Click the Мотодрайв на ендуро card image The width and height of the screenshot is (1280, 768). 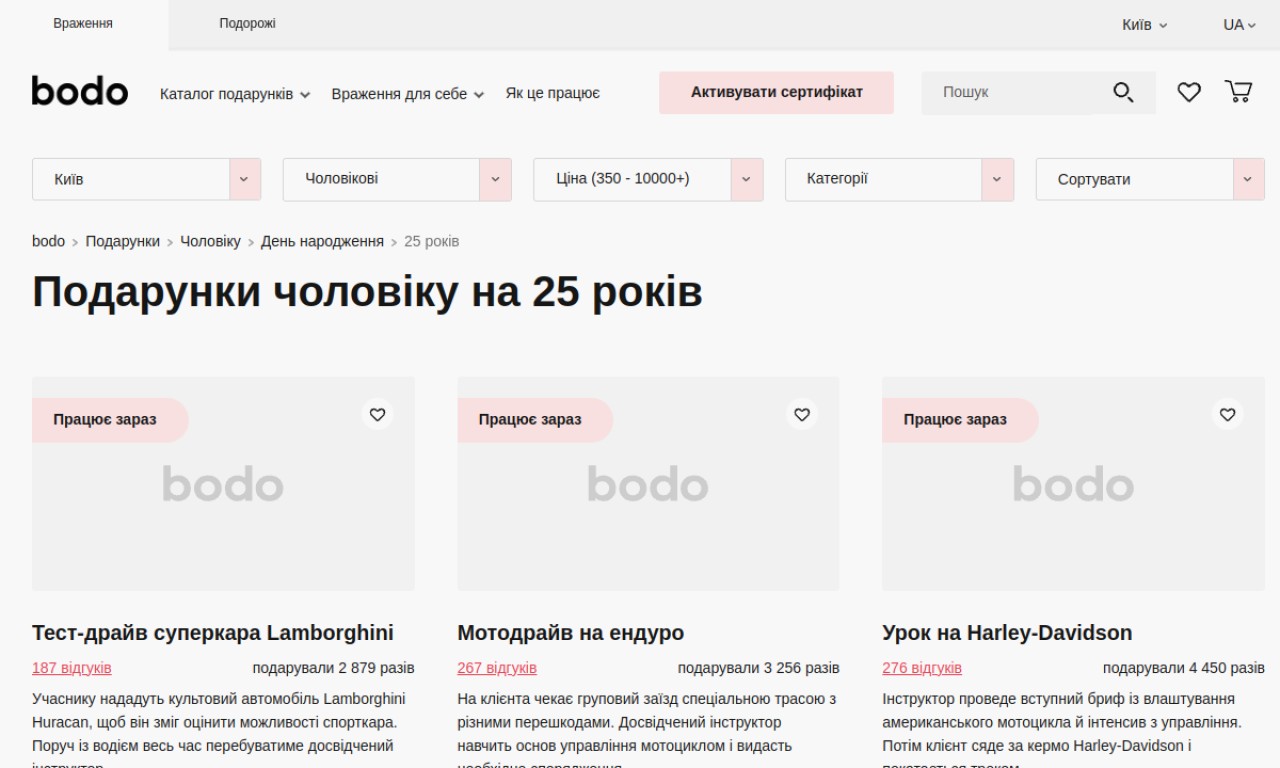(x=648, y=484)
